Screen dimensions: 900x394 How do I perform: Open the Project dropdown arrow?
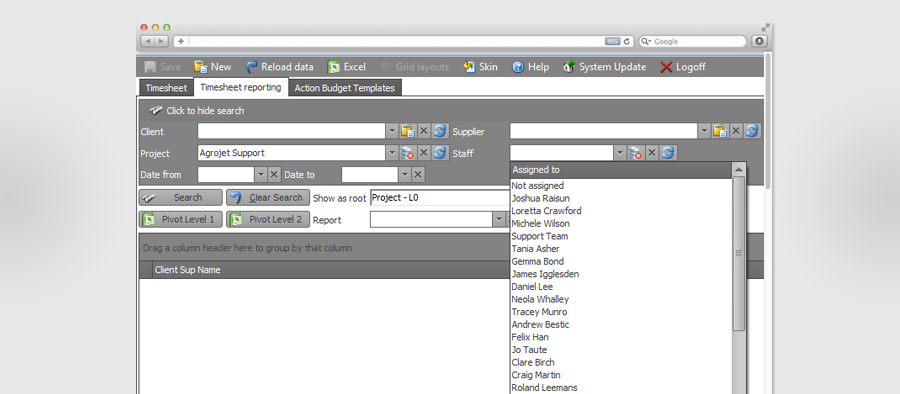[392, 153]
